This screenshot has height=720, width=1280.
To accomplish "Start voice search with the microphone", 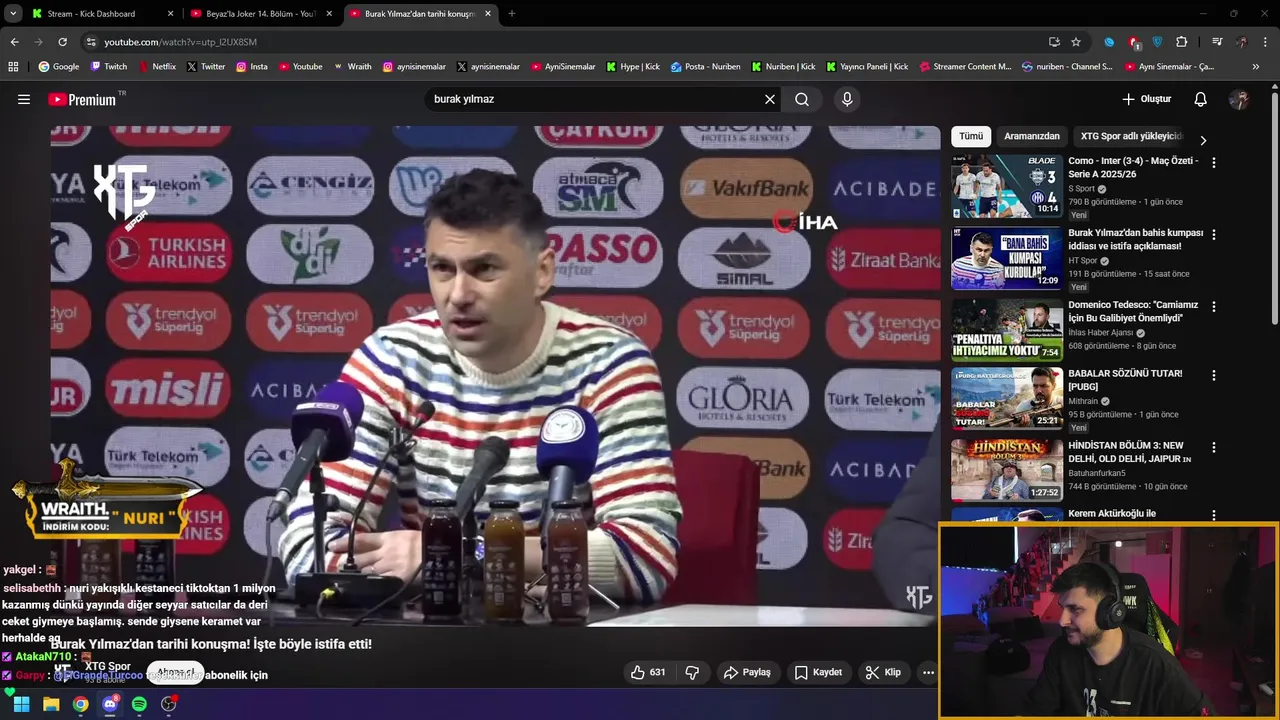I will (x=847, y=99).
